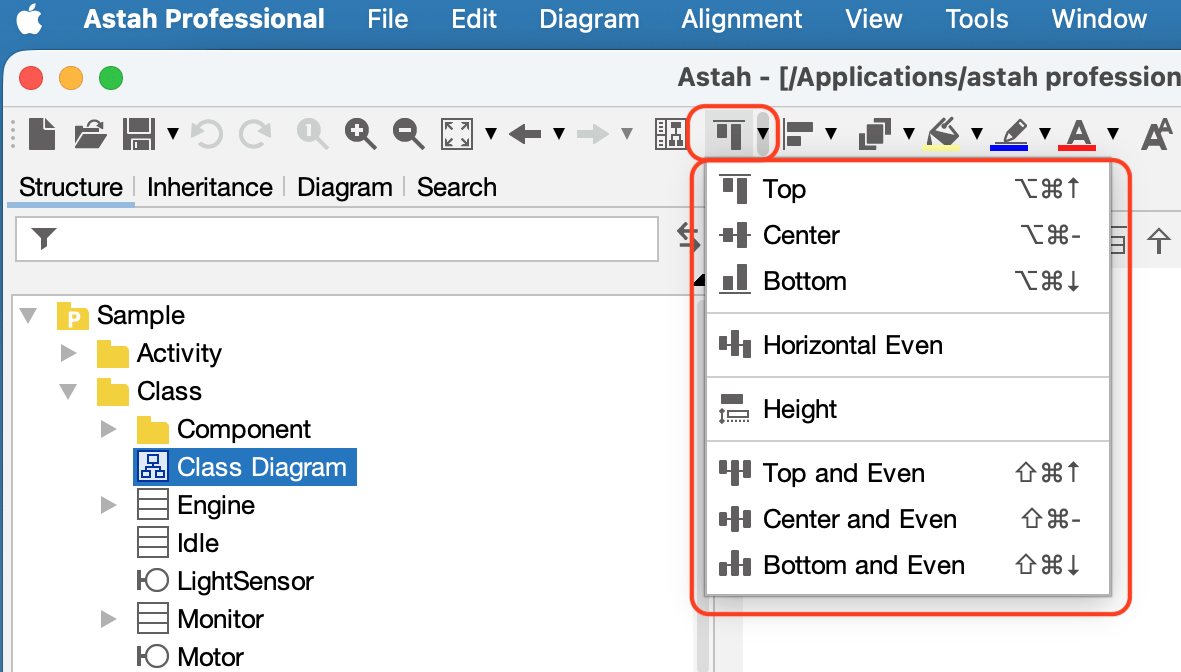Open the Save options dropdown arrow

(172, 134)
